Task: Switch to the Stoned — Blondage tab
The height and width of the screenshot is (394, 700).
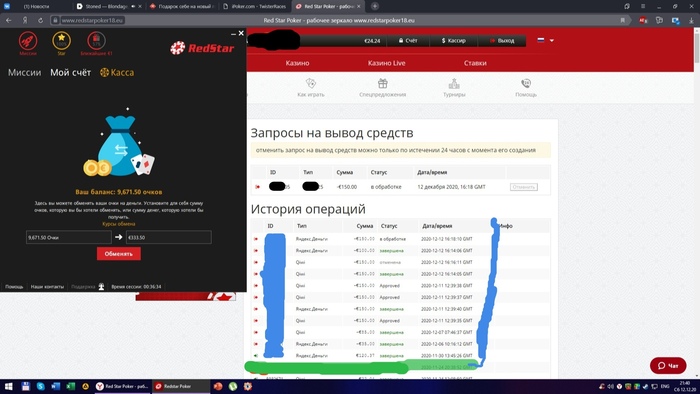Action: pyautogui.click(x=109, y=6)
